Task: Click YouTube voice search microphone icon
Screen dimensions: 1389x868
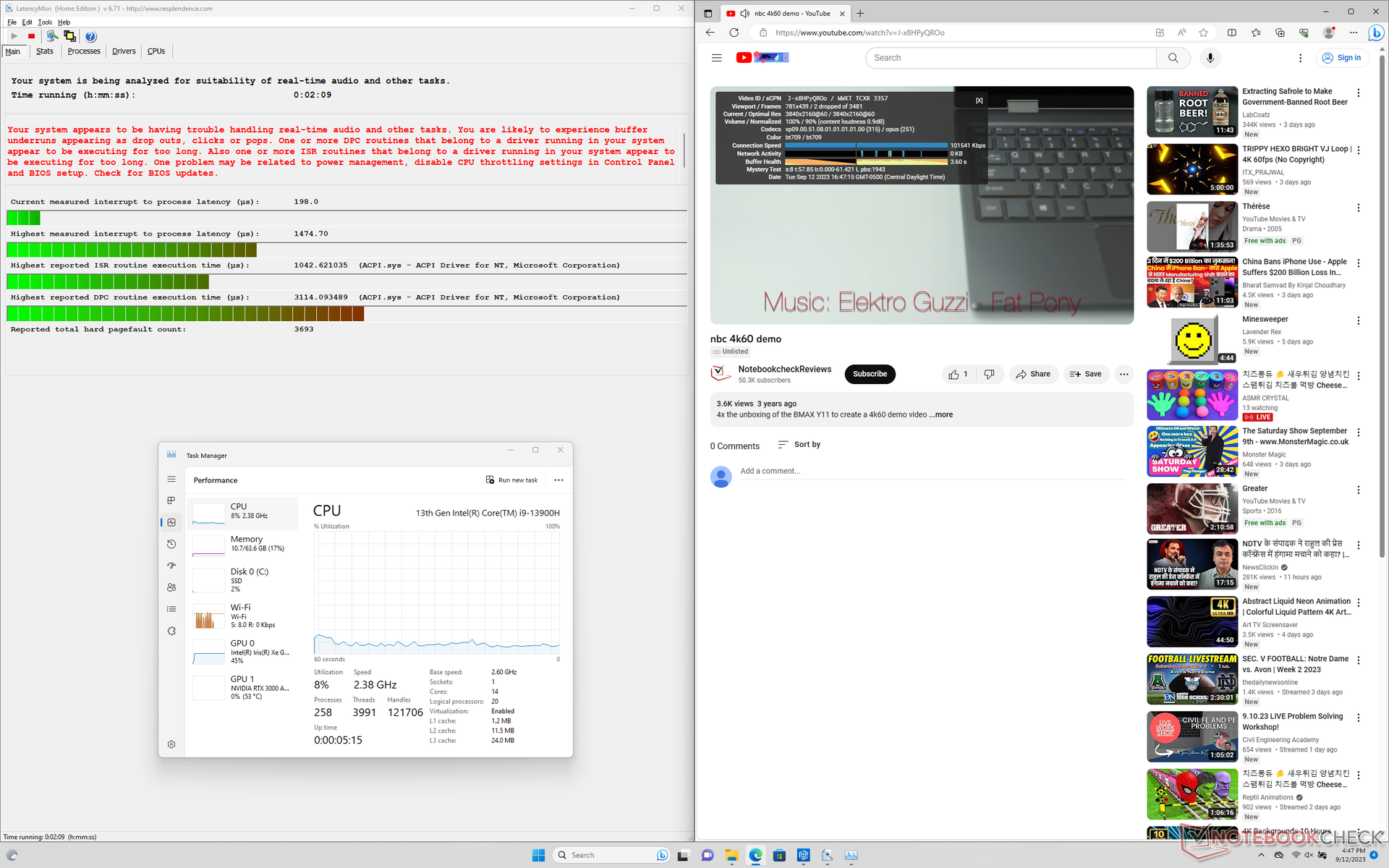Action: click(1210, 58)
